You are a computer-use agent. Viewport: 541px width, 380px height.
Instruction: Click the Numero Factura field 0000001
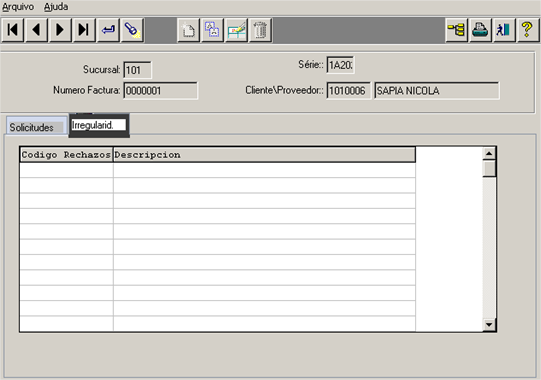tap(160, 91)
